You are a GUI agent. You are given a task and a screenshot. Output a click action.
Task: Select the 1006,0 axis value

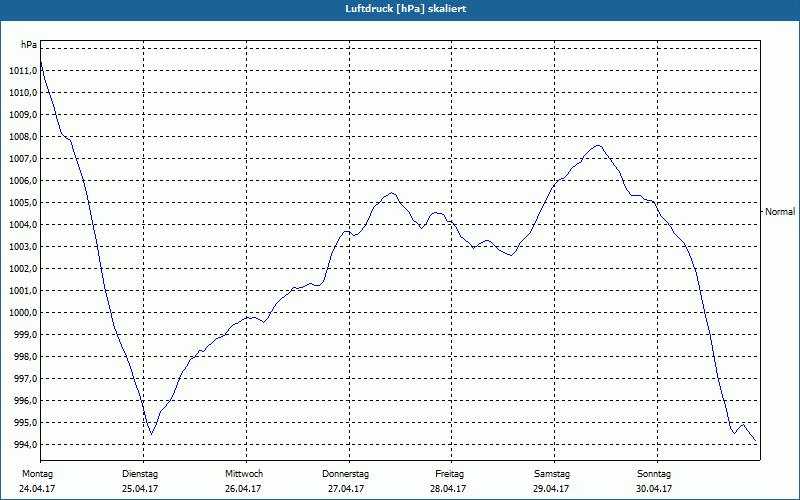(23, 181)
